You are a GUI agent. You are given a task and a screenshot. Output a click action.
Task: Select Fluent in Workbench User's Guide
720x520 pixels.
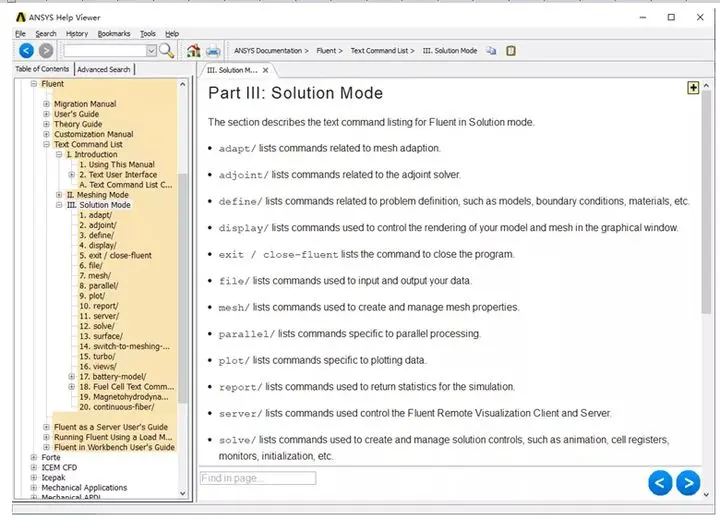(x=114, y=447)
